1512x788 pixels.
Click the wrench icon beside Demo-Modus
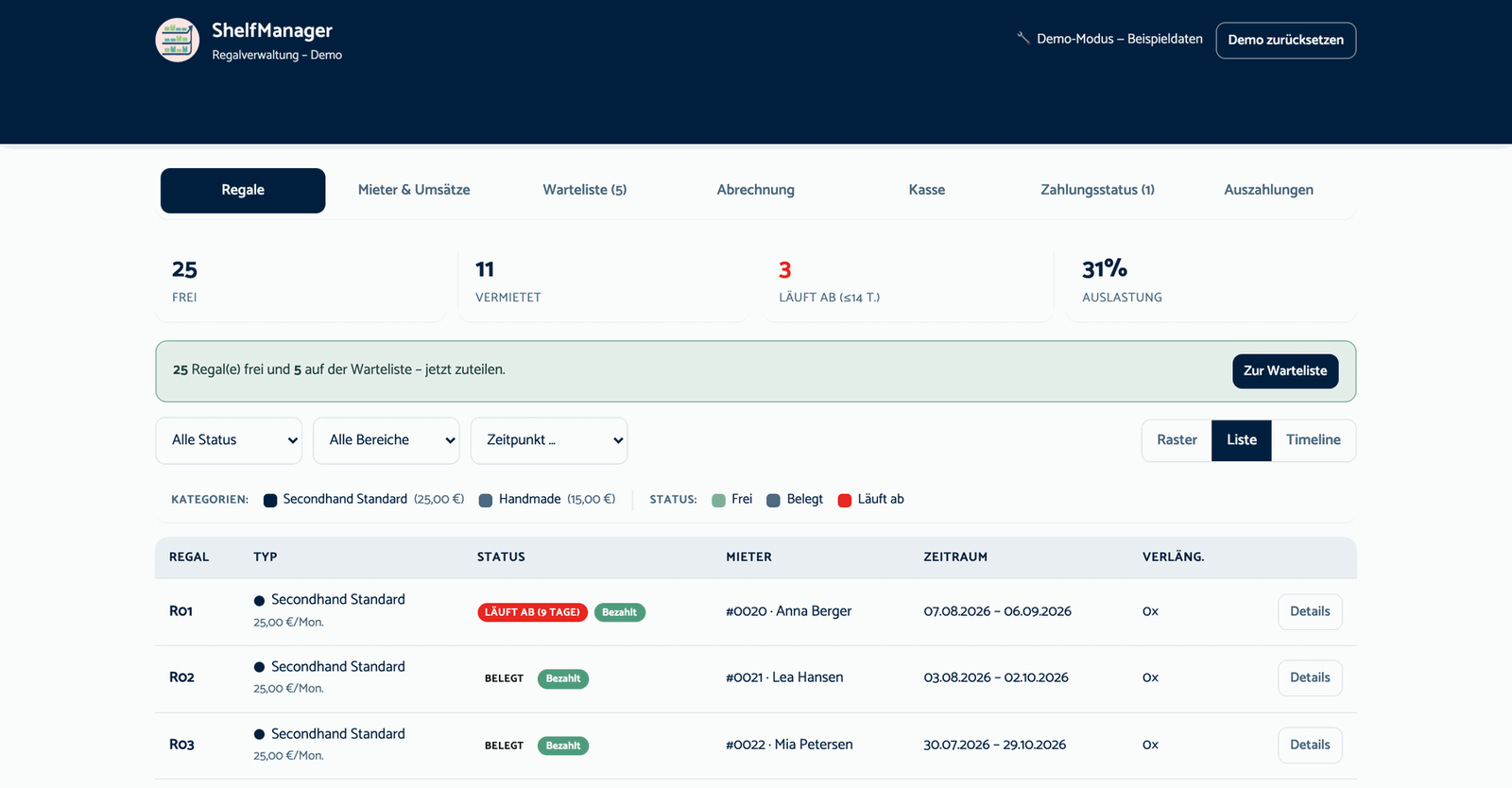[1023, 39]
